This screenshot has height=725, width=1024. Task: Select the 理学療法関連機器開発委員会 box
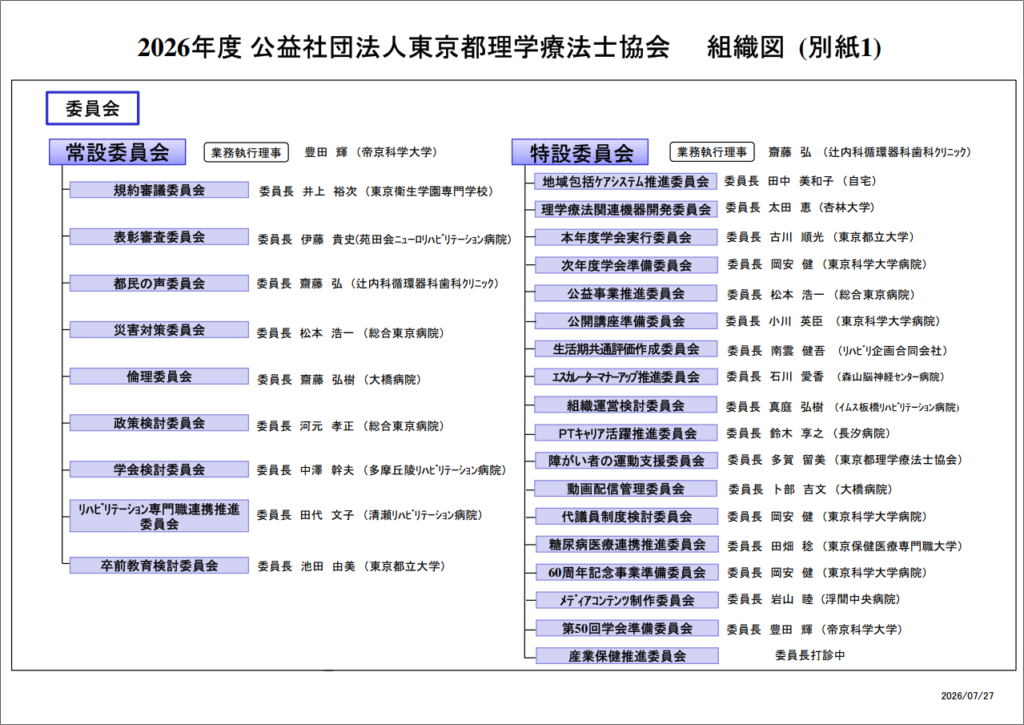tap(626, 209)
